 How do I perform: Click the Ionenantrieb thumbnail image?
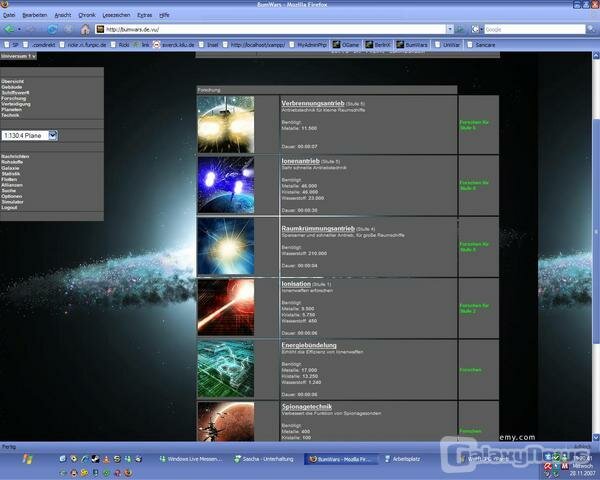coord(226,185)
